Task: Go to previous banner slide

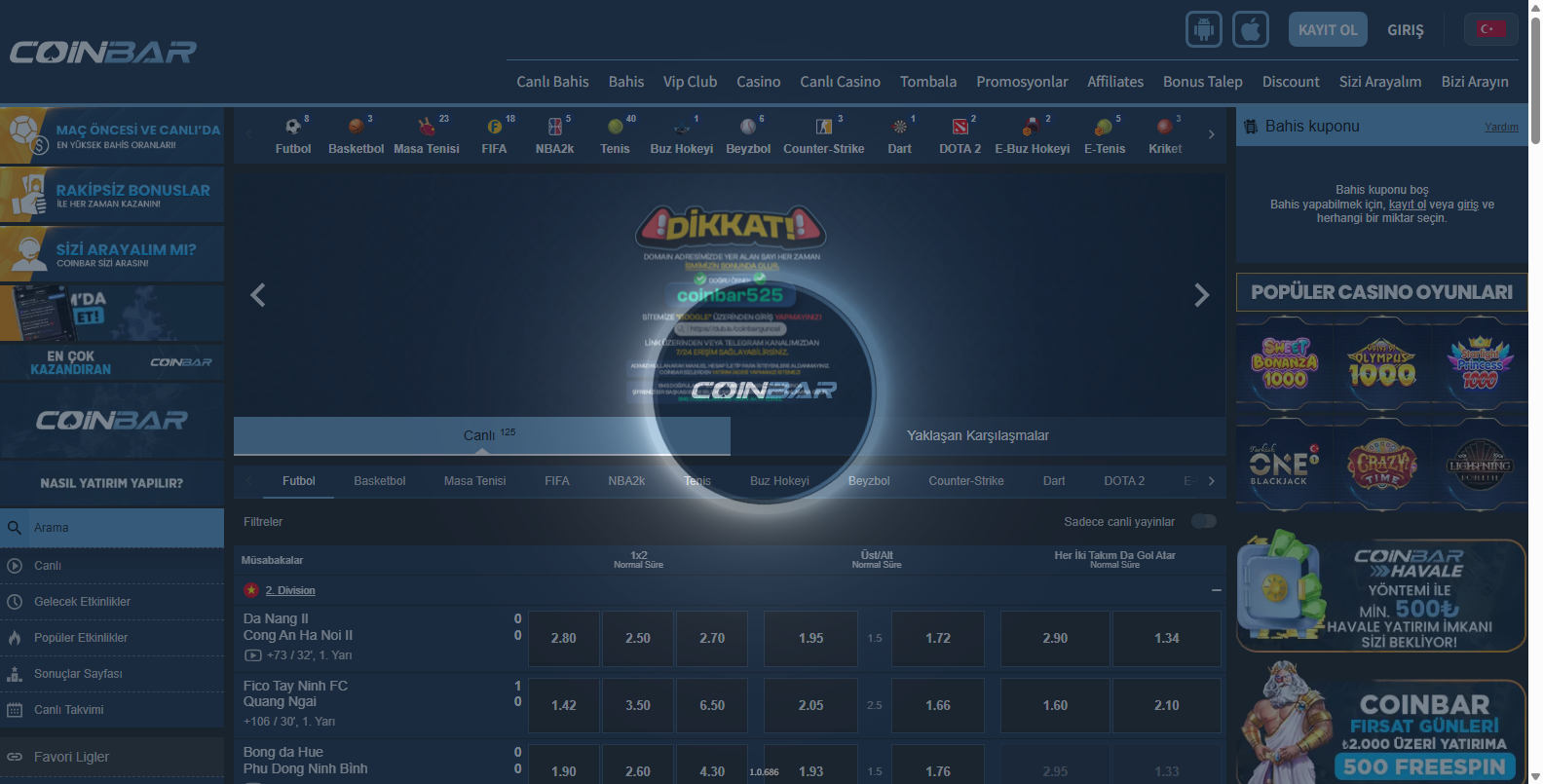Action: 258,295
